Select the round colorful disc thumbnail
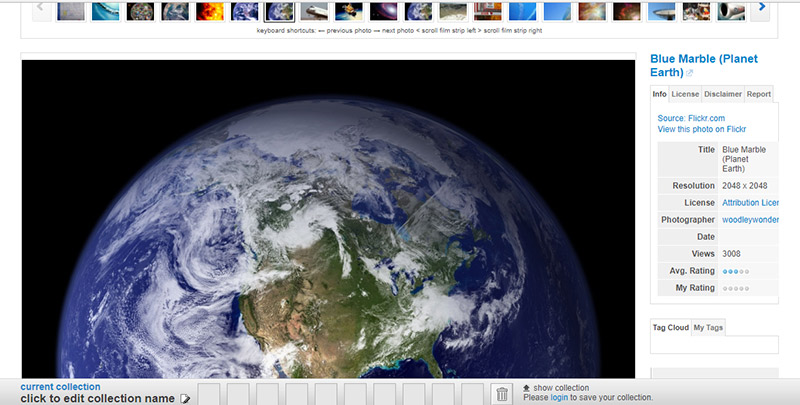 pos(140,11)
